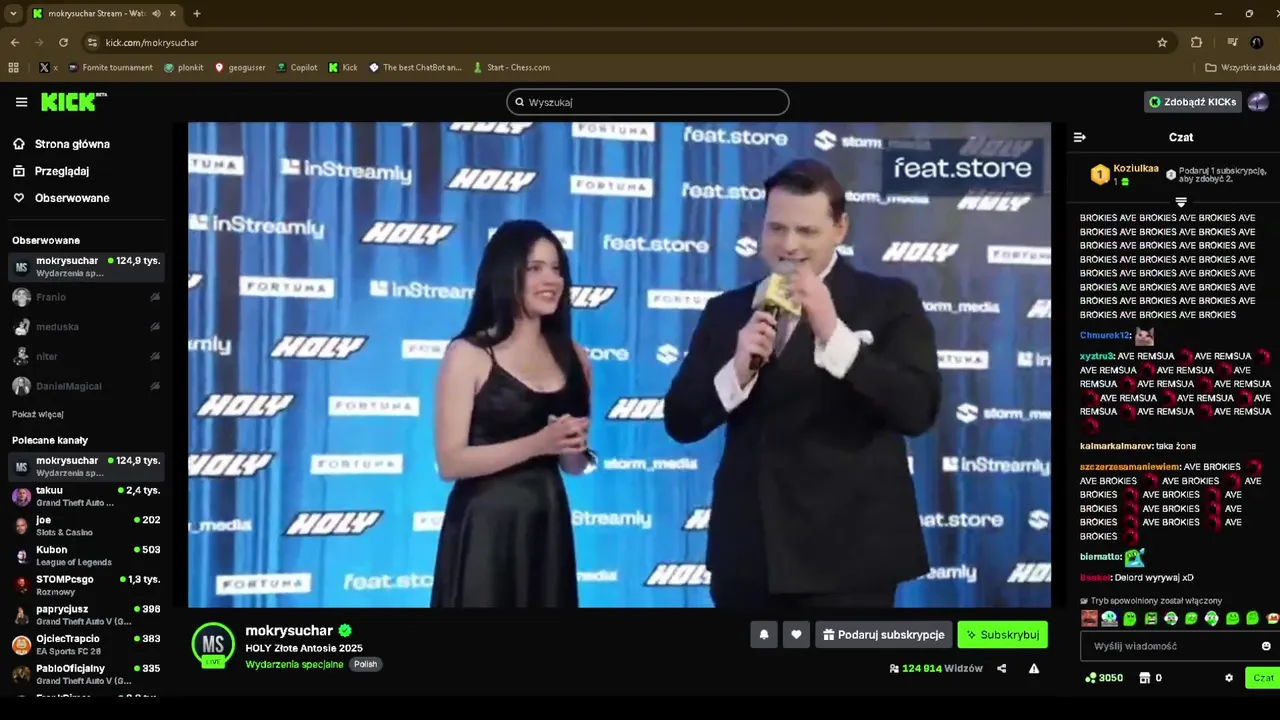Collapse the chat panel arrow icon

(1079, 137)
